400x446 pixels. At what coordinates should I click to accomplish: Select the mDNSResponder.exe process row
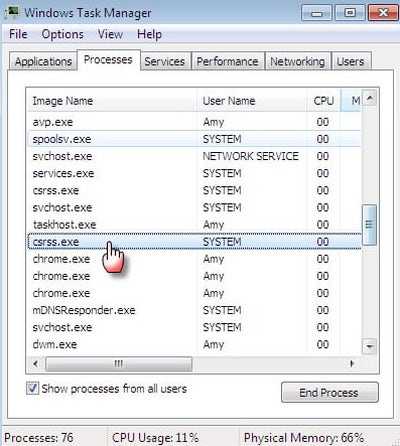pyautogui.click(x=194, y=310)
